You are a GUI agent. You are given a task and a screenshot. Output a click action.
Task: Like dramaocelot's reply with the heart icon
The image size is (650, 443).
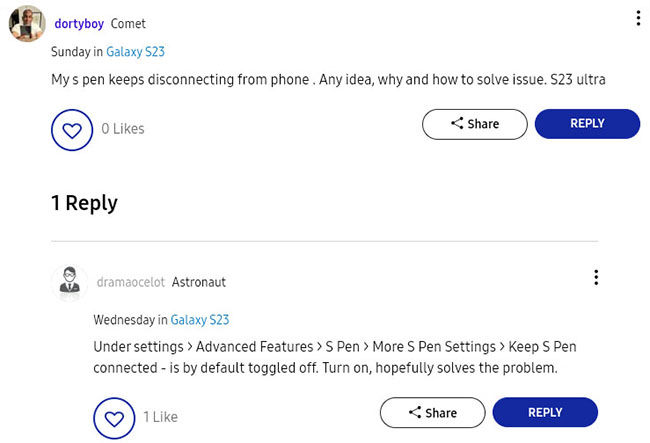click(x=114, y=419)
